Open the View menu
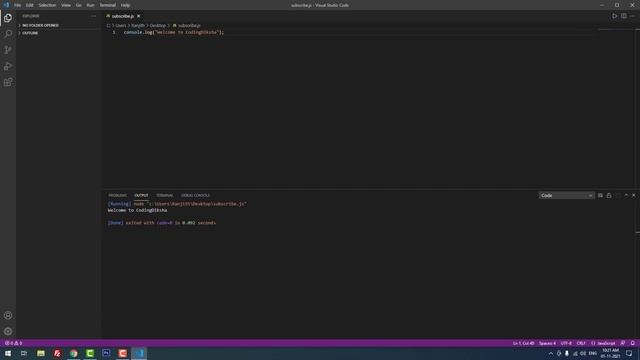640x360 pixels. pos(66,5)
